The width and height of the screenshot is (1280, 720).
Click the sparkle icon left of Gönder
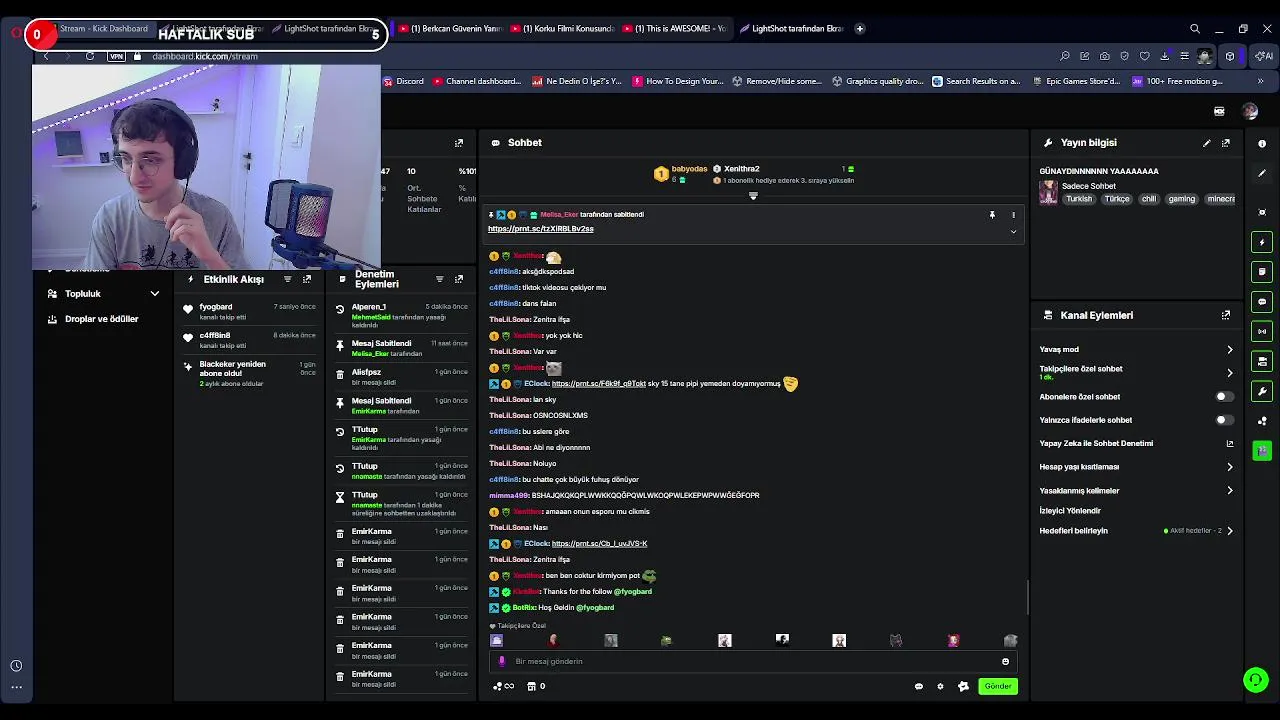963,686
